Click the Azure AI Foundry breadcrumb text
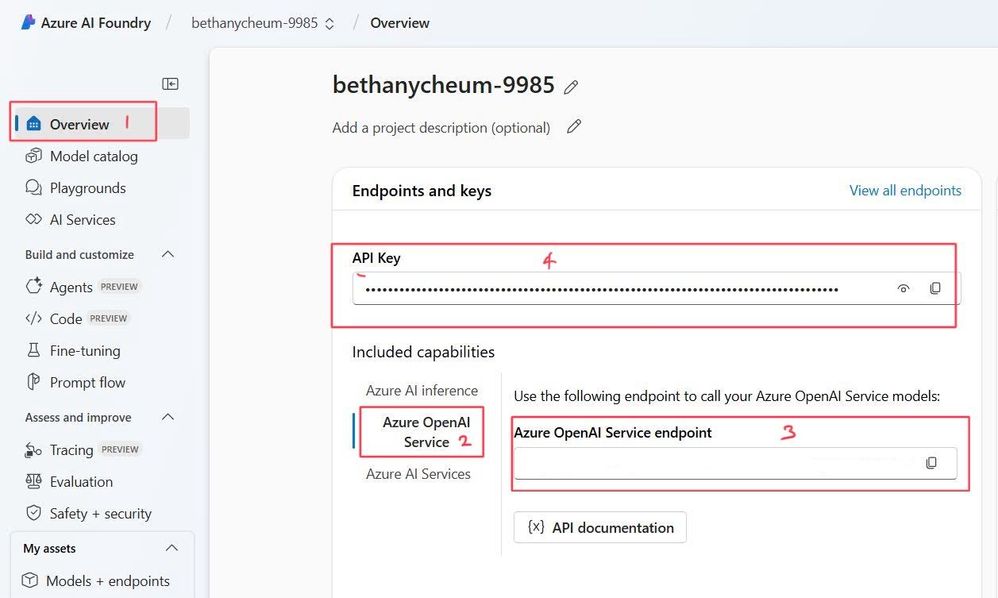Viewport: 998px width, 598px height. (95, 23)
